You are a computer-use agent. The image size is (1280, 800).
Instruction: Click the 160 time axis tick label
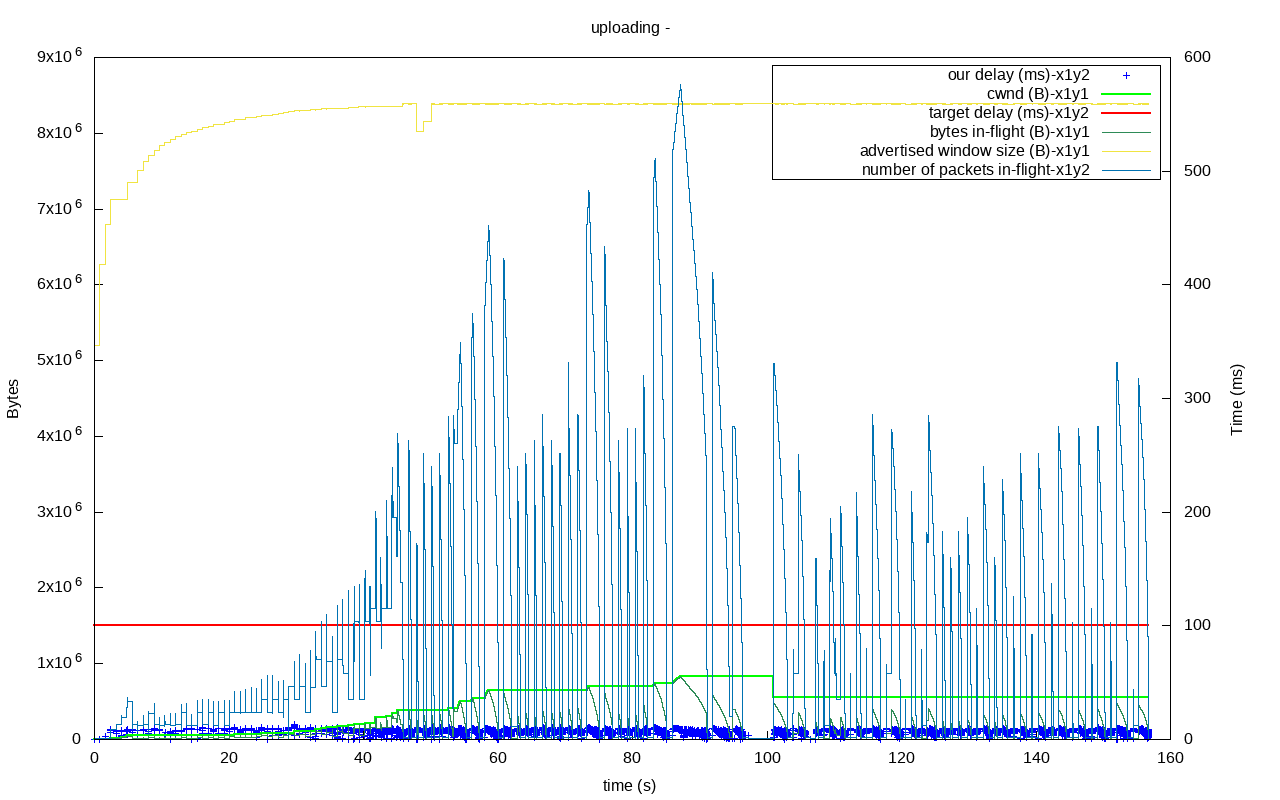1170,758
